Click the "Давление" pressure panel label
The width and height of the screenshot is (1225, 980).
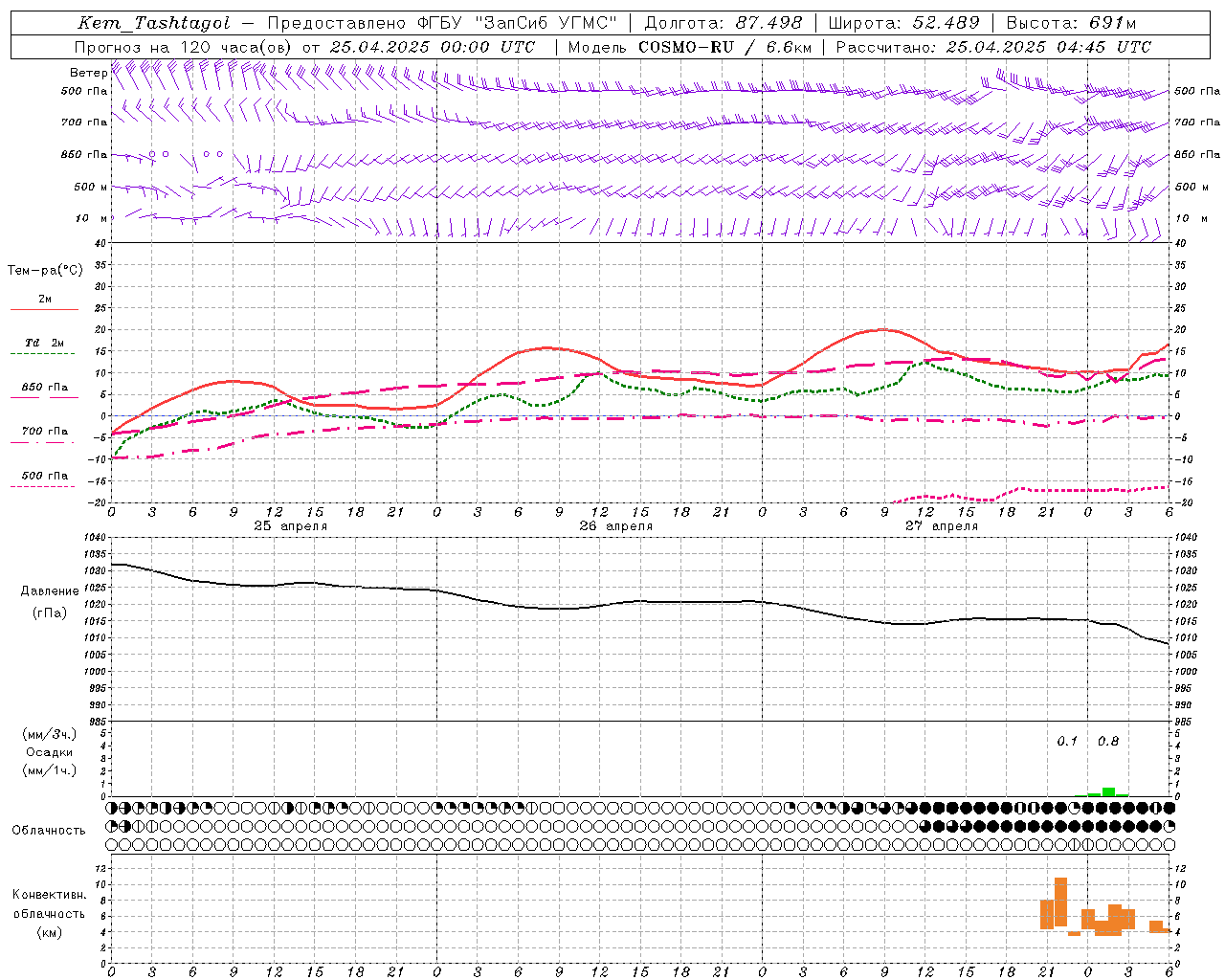click(50, 591)
